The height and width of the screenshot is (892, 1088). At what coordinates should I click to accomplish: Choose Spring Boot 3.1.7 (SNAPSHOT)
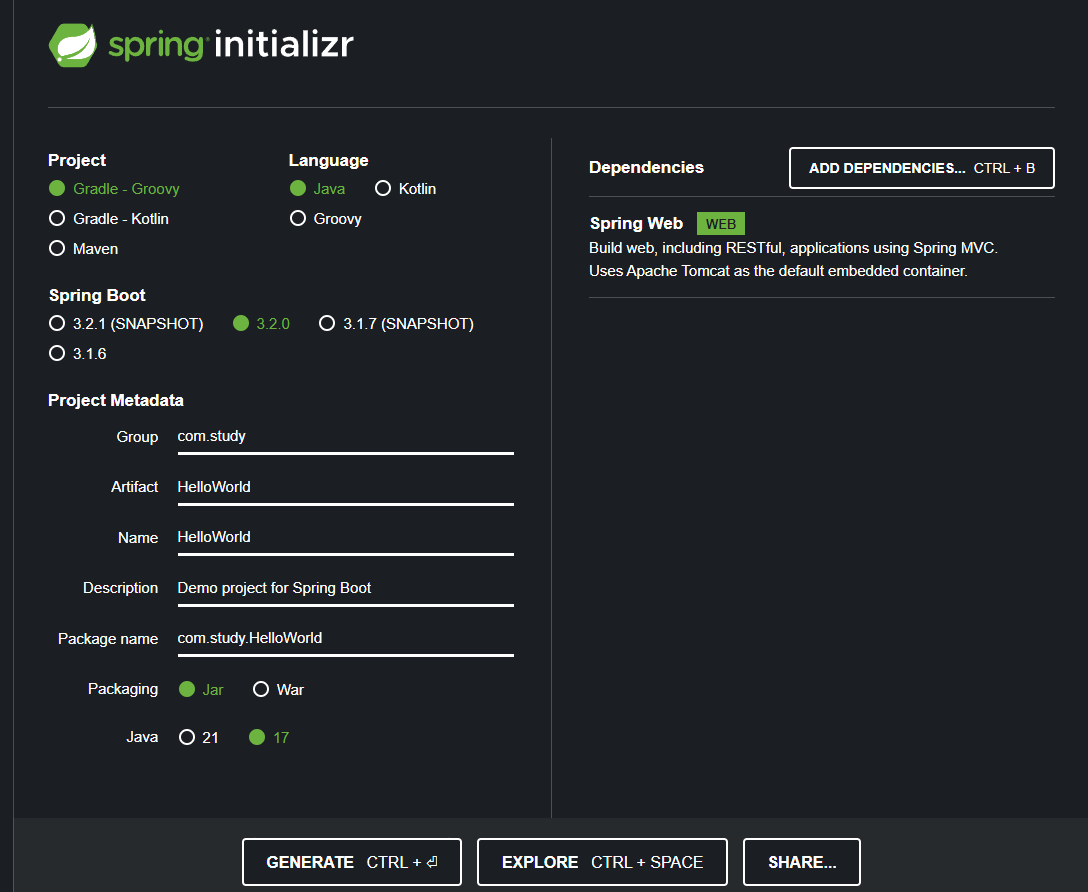pyautogui.click(x=396, y=323)
